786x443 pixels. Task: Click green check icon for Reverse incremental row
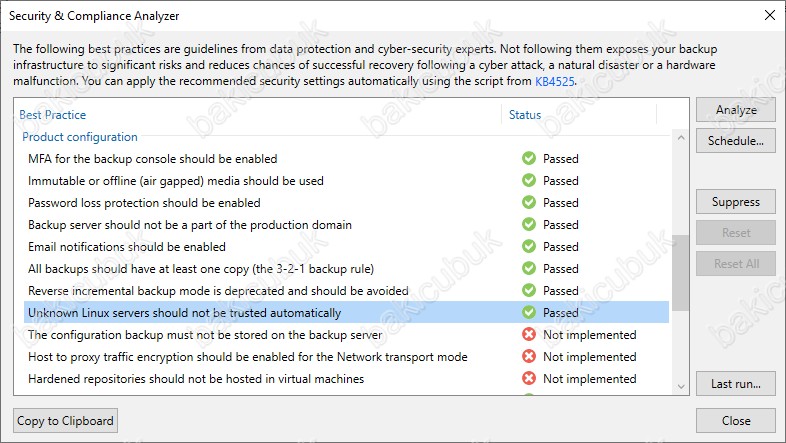[x=529, y=291]
